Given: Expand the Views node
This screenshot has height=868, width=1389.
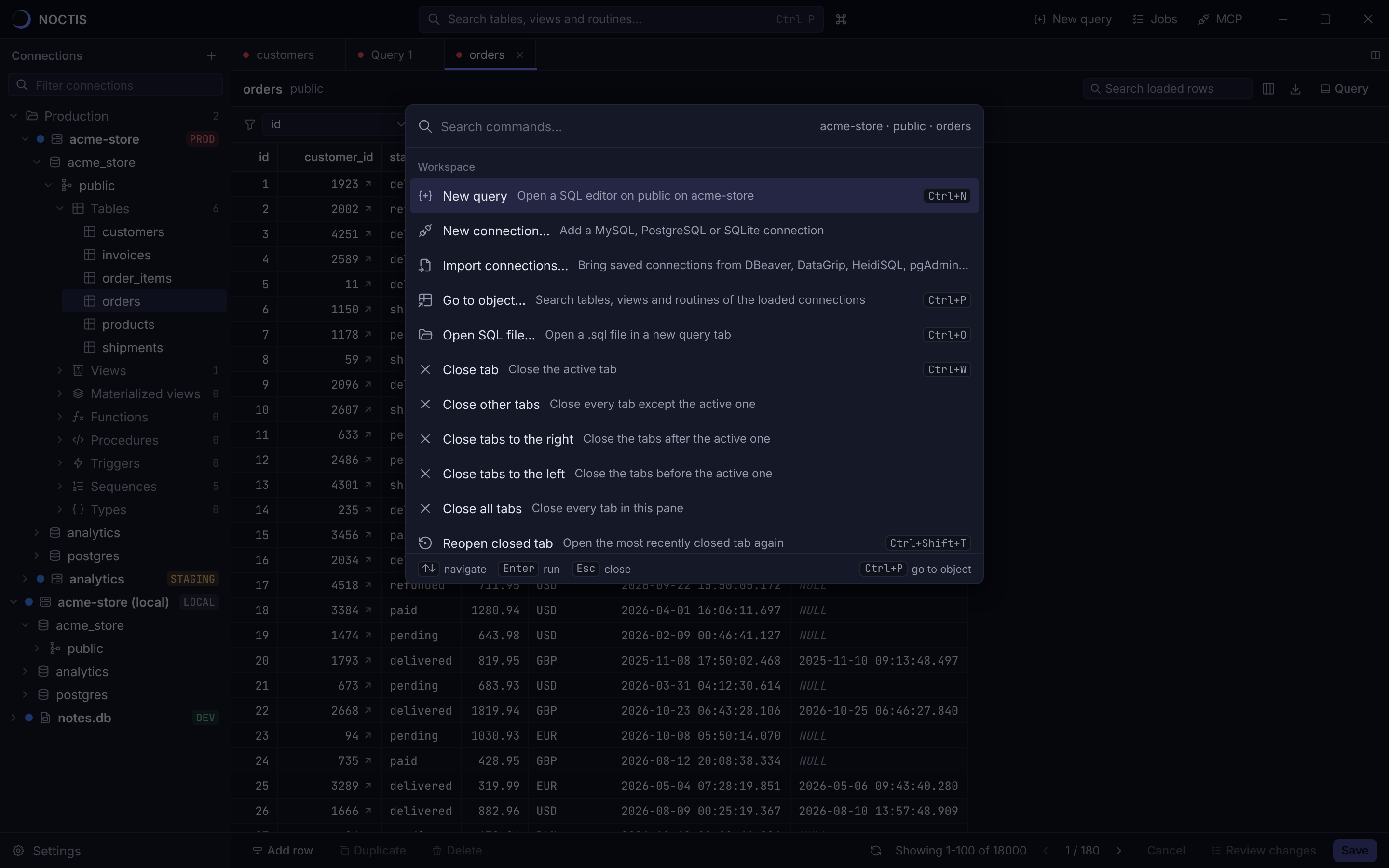Looking at the screenshot, I should pos(60,370).
